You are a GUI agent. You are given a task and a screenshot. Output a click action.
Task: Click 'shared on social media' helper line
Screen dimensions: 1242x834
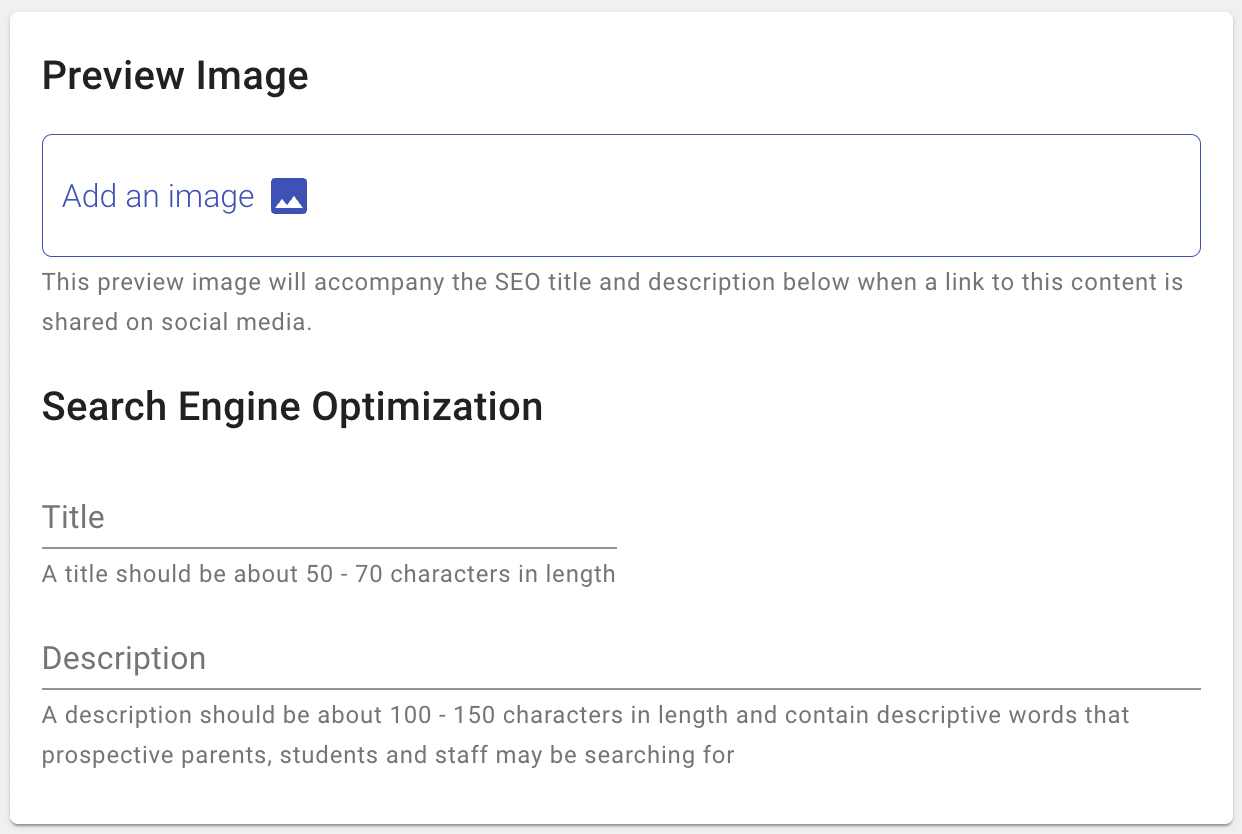pos(177,324)
